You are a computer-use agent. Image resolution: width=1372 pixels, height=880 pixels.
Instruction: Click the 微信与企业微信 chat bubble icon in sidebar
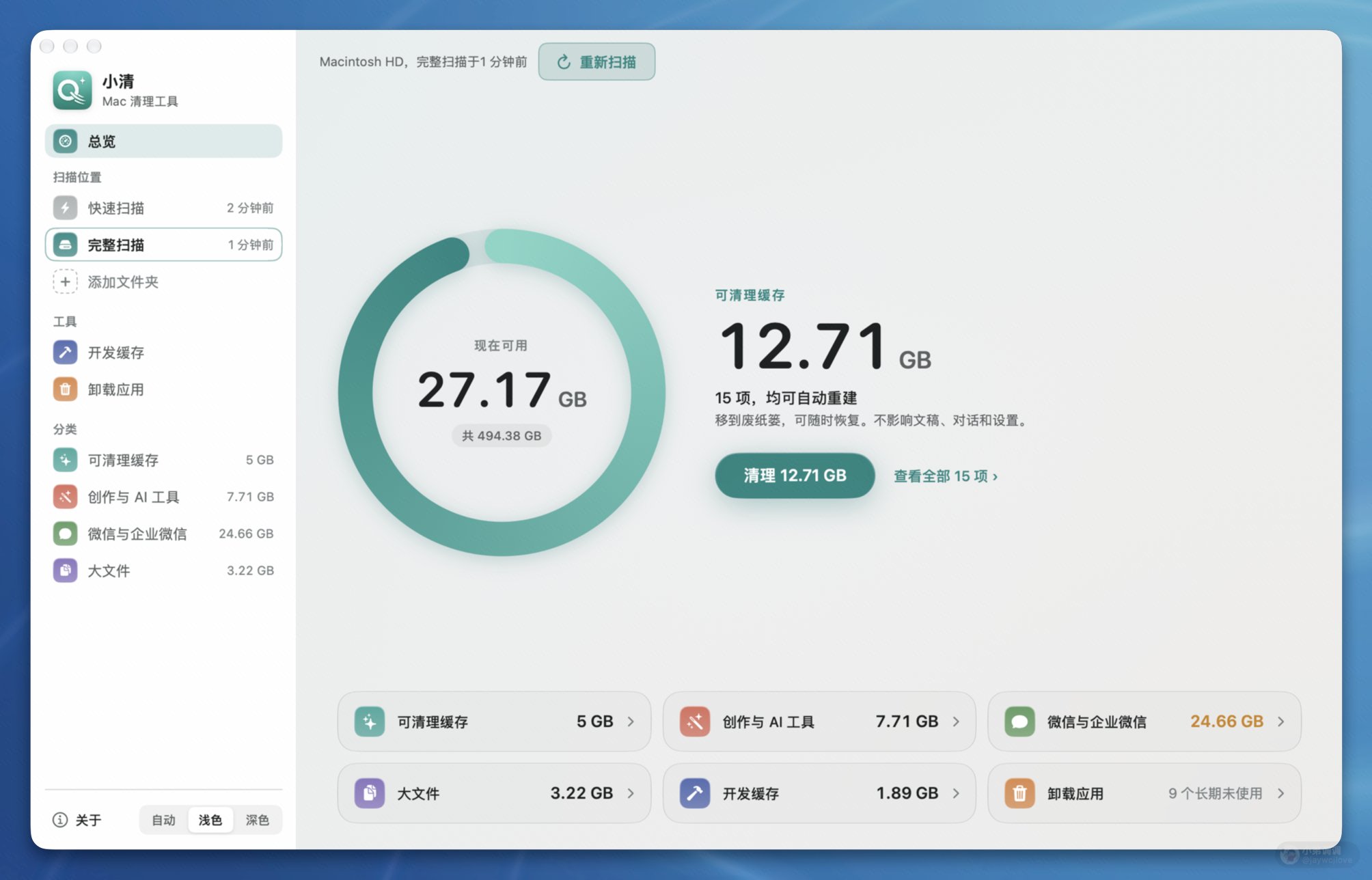(x=65, y=534)
